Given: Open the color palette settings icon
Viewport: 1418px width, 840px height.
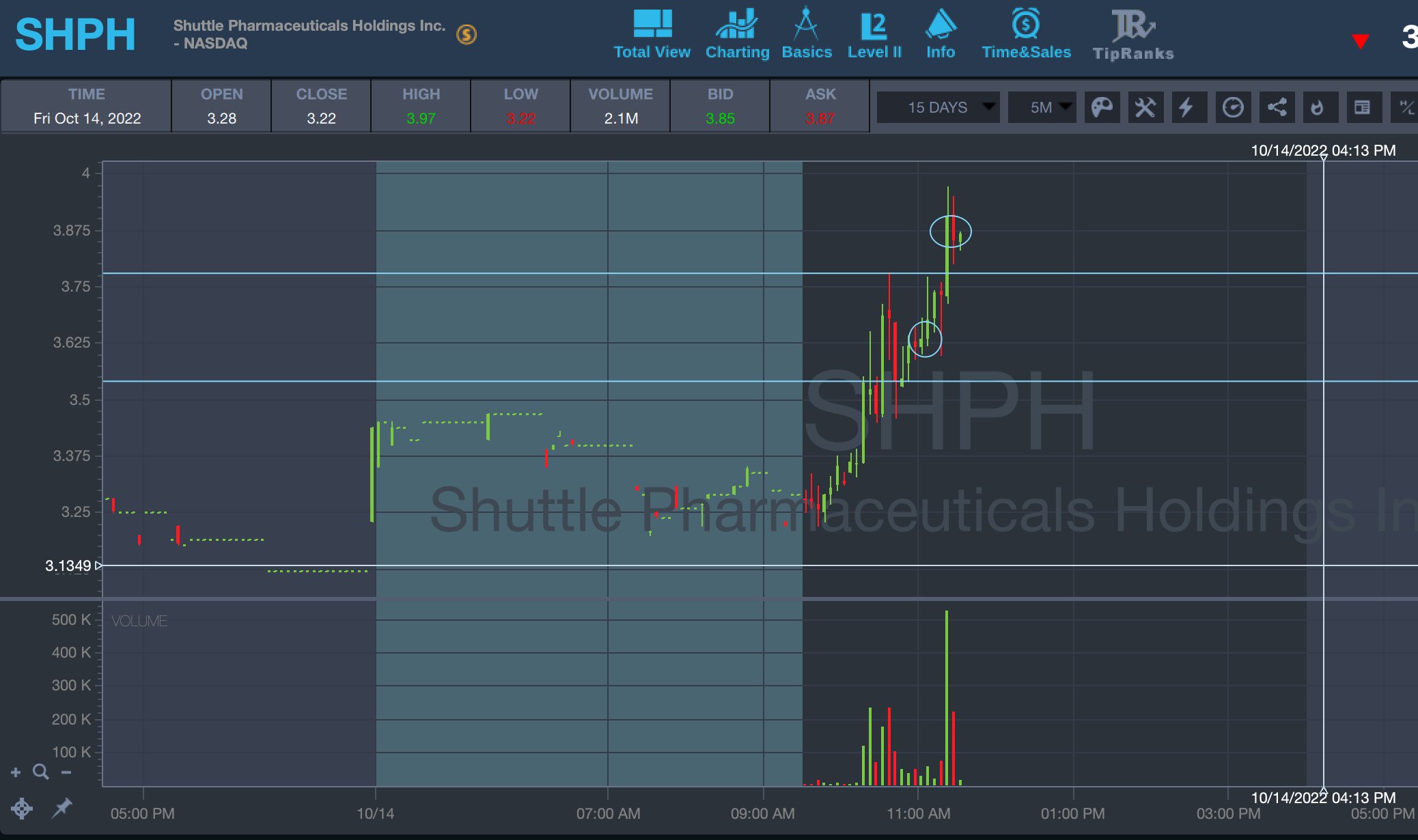Looking at the screenshot, I should pos(1102,107).
